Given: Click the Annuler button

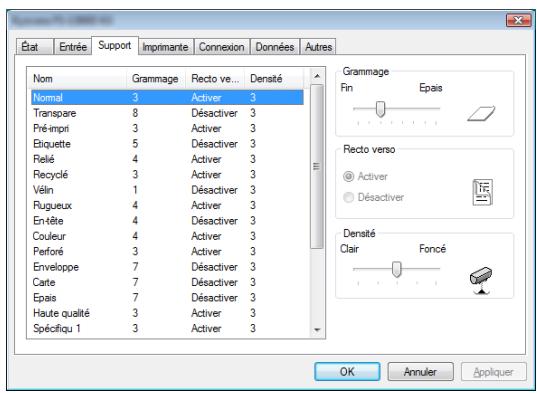Looking at the screenshot, I should point(421,371).
